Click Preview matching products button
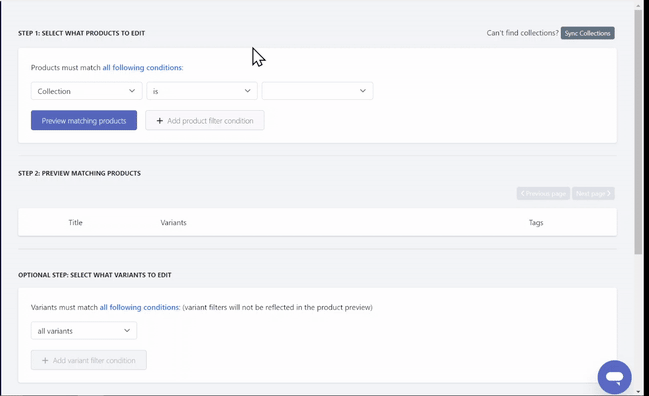Screen dimensions: 649x396 [x=84, y=120]
